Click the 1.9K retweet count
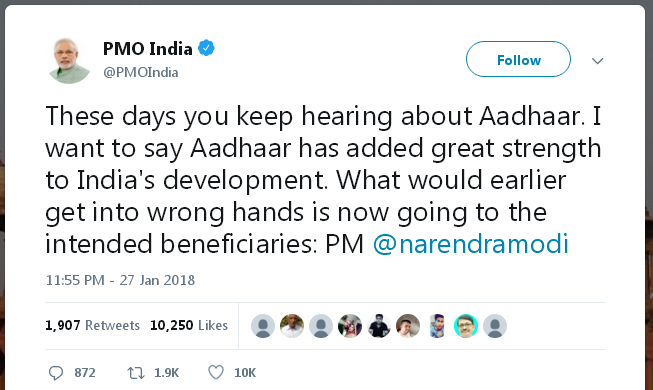This screenshot has width=653, height=390. point(167,372)
